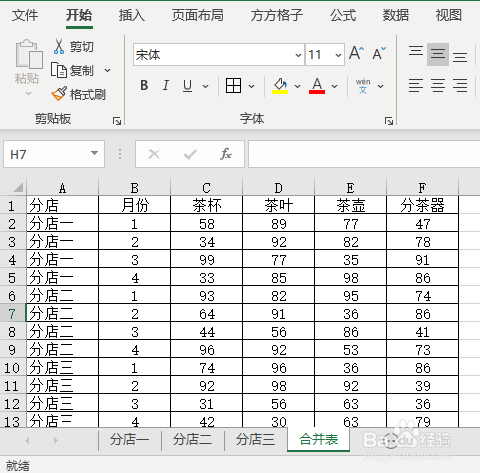The width and height of the screenshot is (480, 473).
Task: Select column C header
Action: click(x=206, y=188)
